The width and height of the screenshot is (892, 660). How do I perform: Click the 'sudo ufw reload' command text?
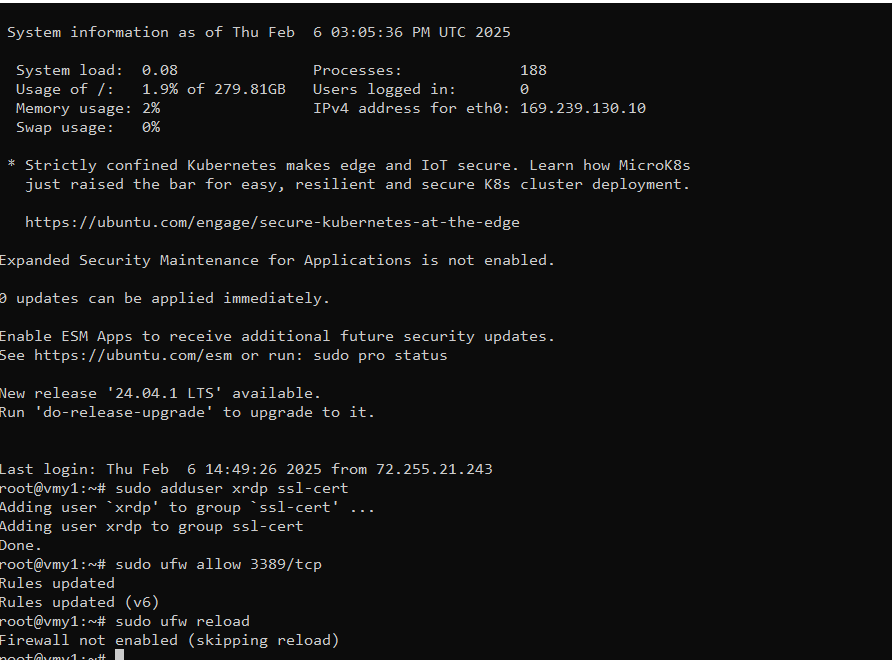[183, 621]
